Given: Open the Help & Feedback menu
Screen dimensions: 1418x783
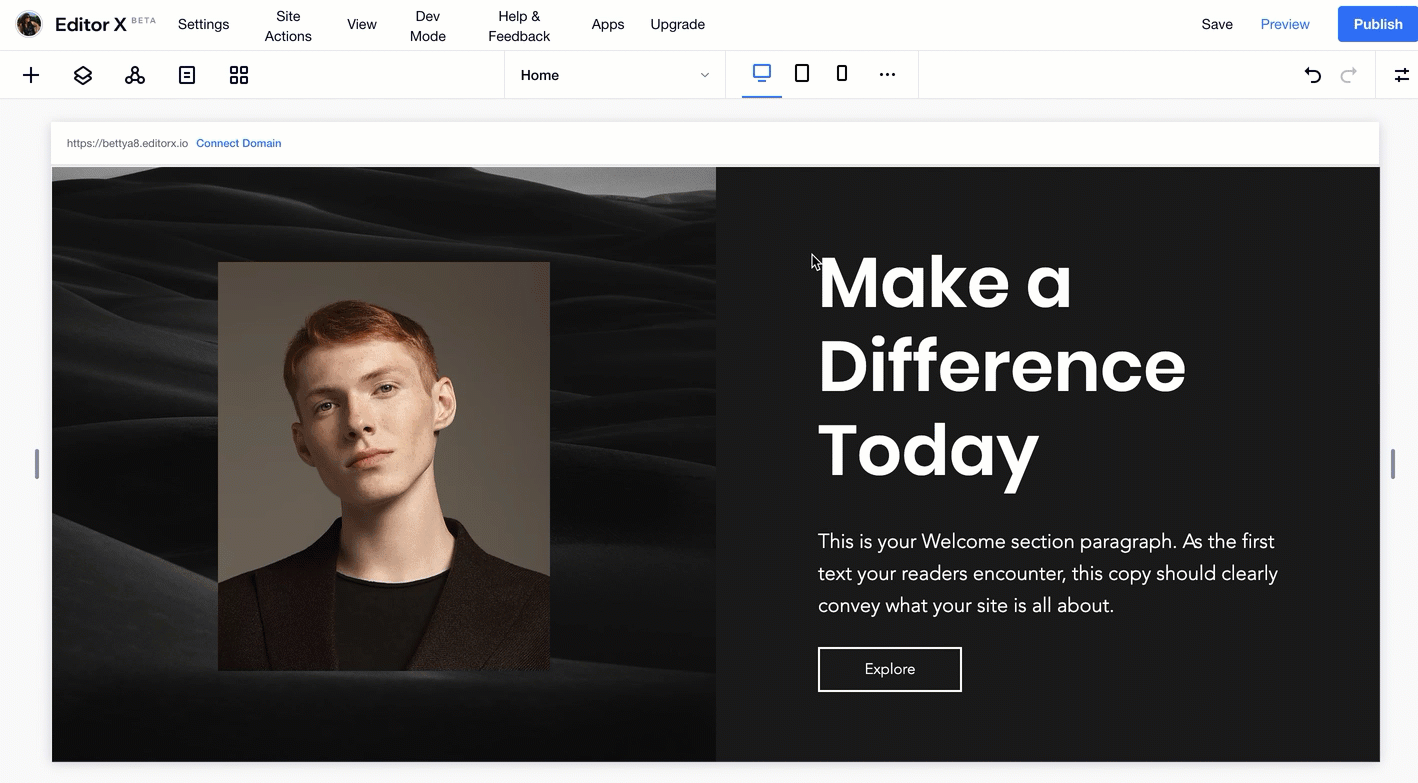Looking at the screenshot, I should pos(519,26).
